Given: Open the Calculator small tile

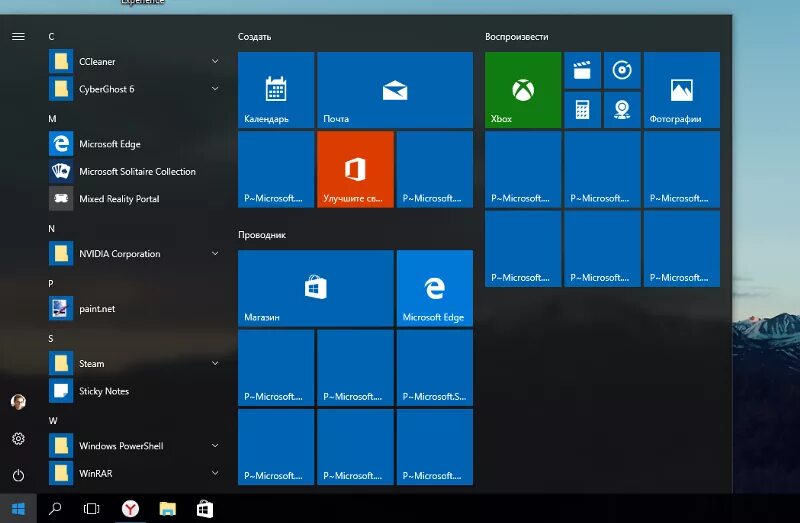Looking at the screenshot, I should pyautogui.click(x=582, y=110).
